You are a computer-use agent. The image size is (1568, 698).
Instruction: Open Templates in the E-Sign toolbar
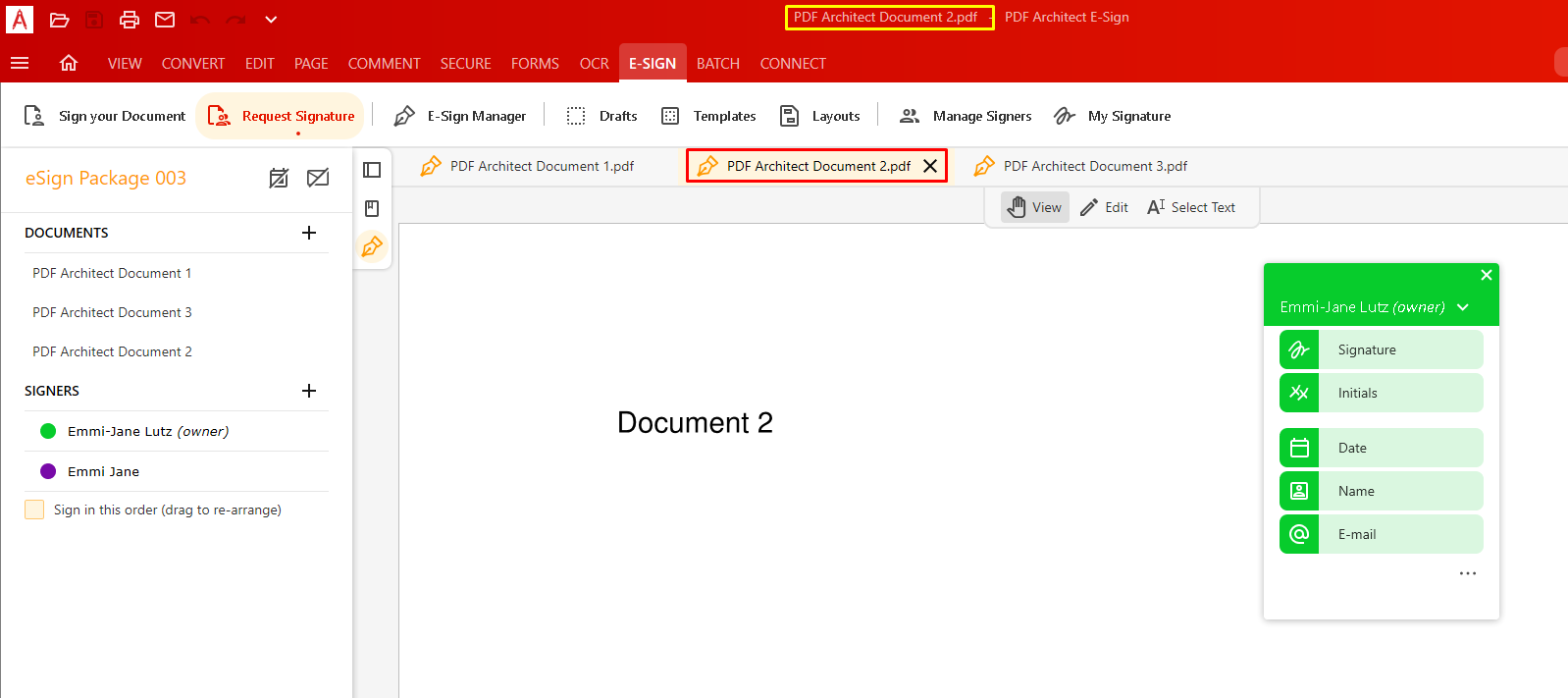pyautogui.click(x=708, y=116)
